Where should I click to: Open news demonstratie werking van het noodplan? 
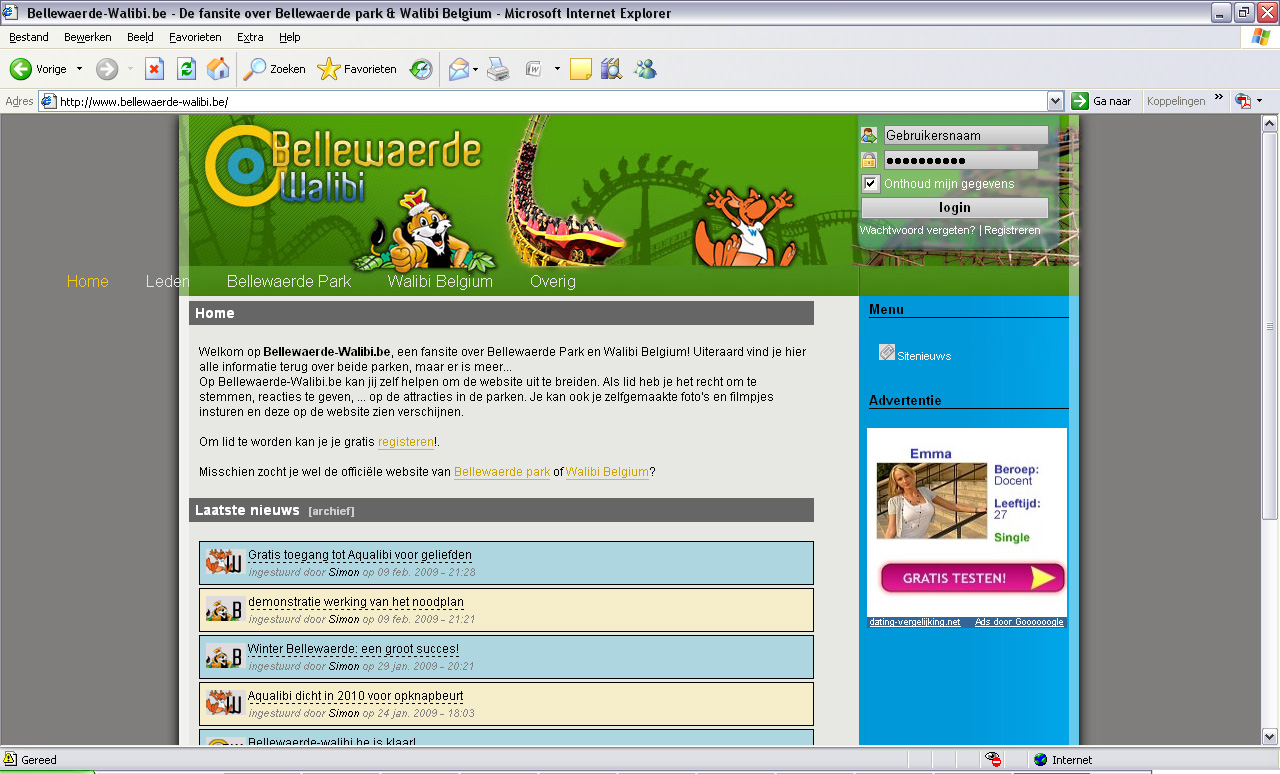[x=356, y=602]
